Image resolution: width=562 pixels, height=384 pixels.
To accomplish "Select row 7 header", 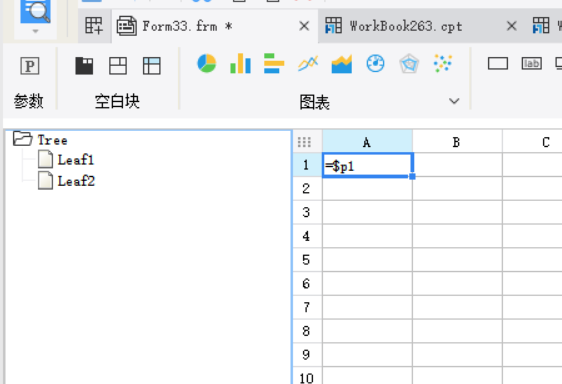I will [307, 307].
